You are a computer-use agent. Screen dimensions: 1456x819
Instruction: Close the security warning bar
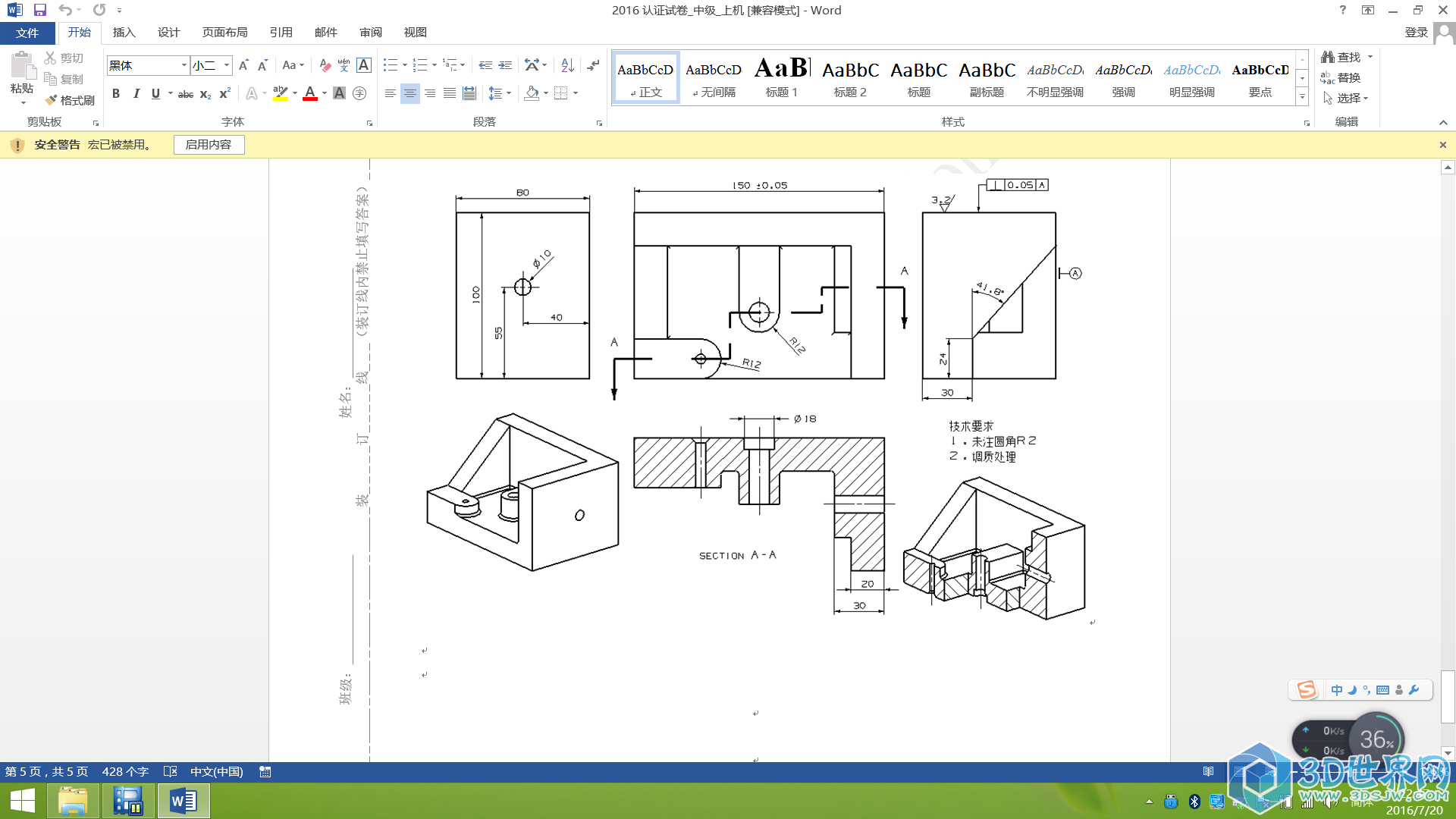click(1442, 145)
